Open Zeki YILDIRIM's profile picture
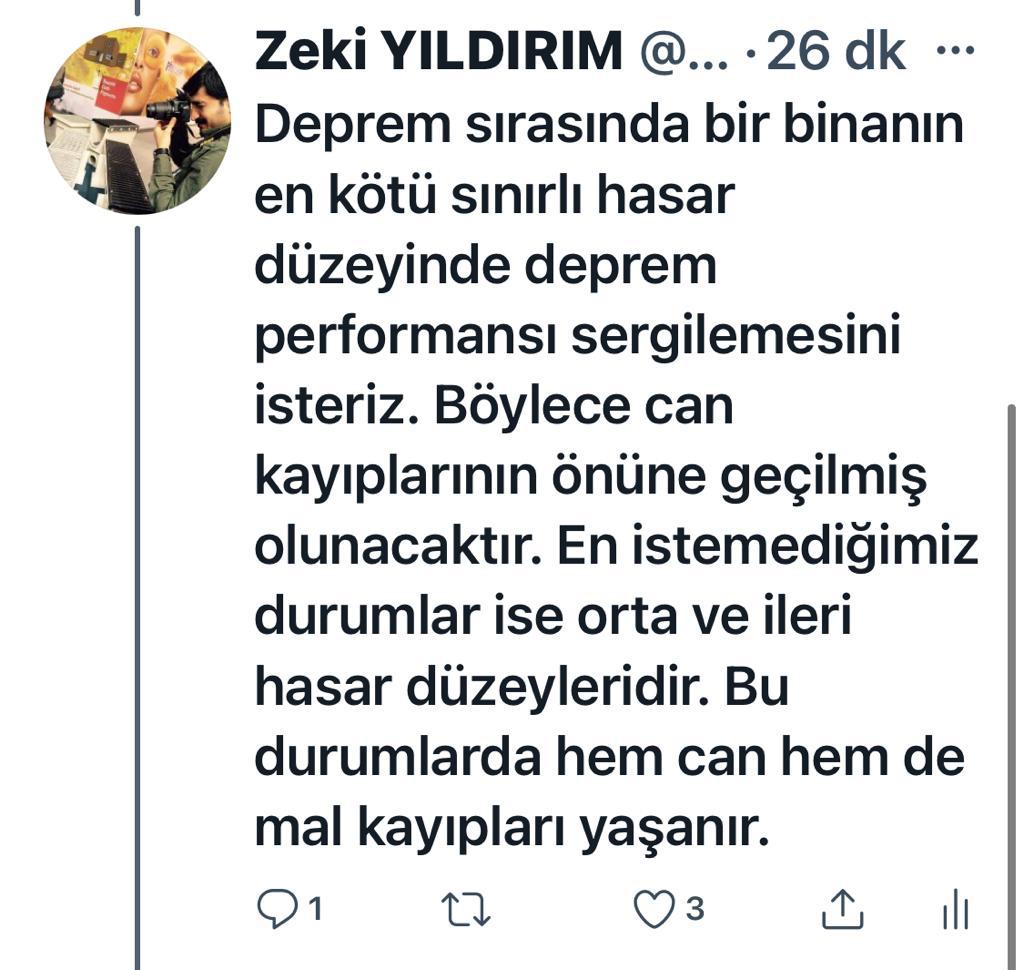Screen dimensions: 1024x970 coord(137,120)
